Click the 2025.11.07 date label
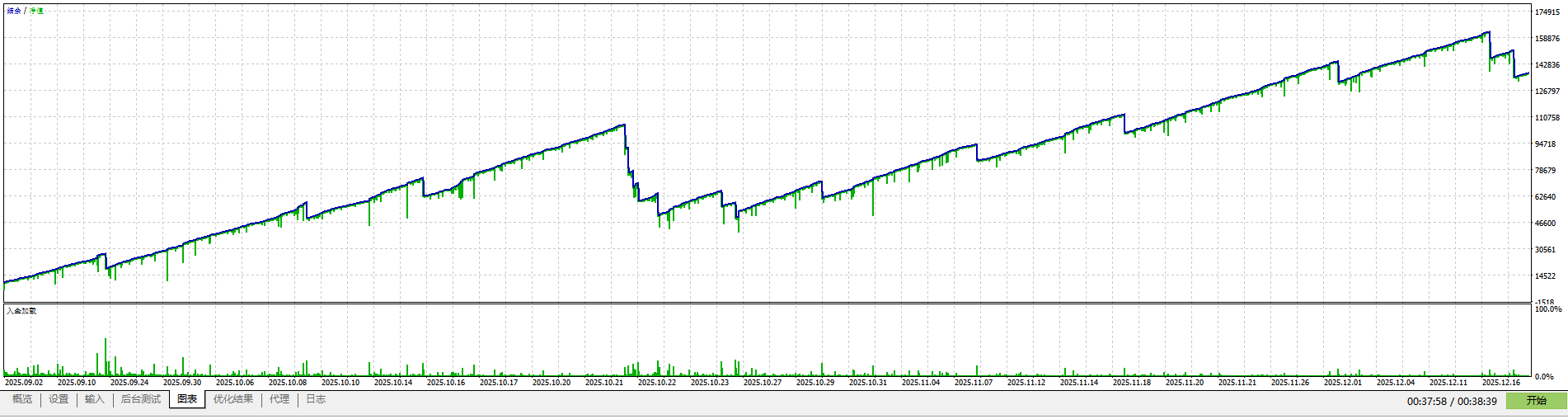Image resolution: width=1568 pixels, height=419 pixels. [x=974, y=383]
